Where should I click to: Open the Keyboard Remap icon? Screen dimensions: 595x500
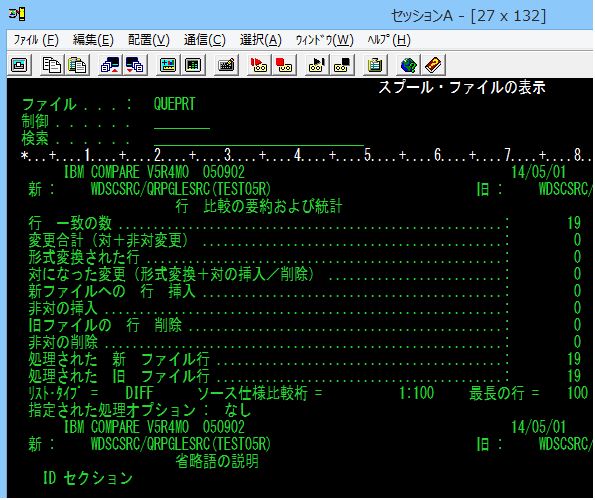[x=226, y=65]
